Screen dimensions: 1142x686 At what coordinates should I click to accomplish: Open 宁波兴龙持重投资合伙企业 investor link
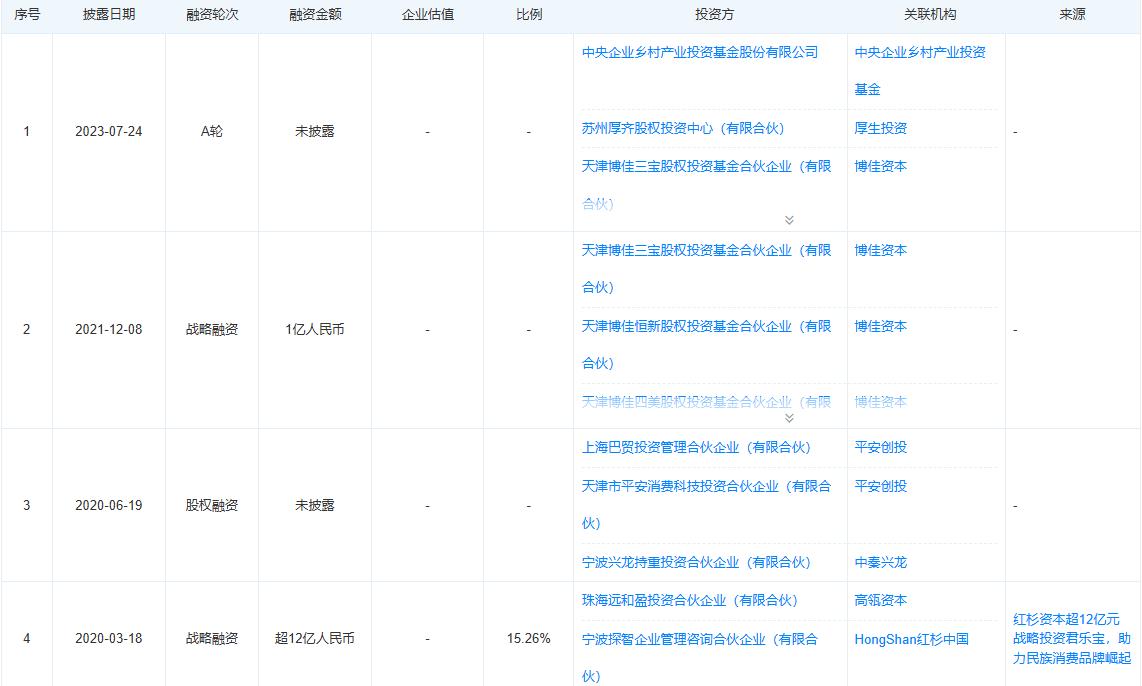tap(696, 562)
